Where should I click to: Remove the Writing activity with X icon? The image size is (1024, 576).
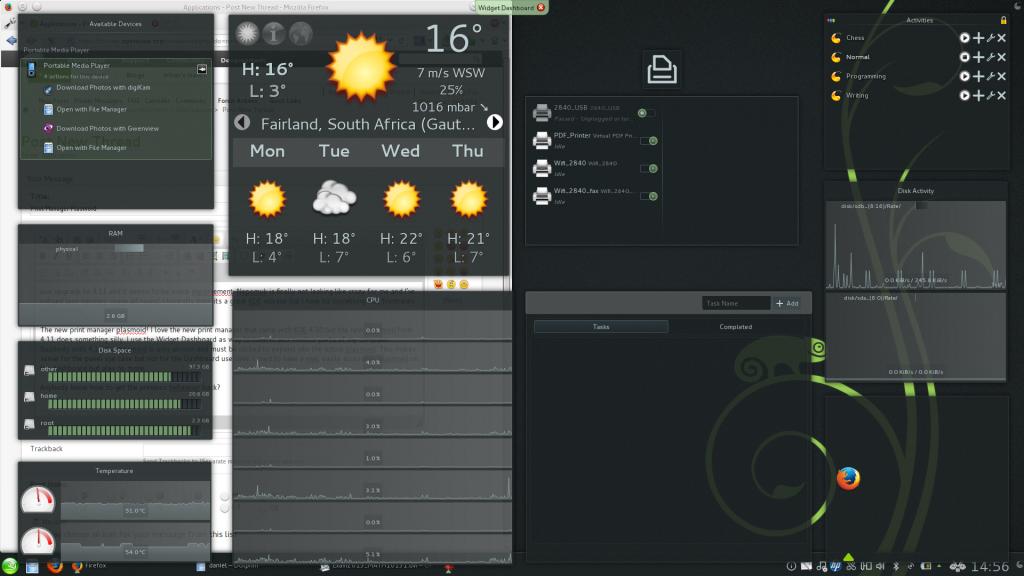click(1002, 95)
